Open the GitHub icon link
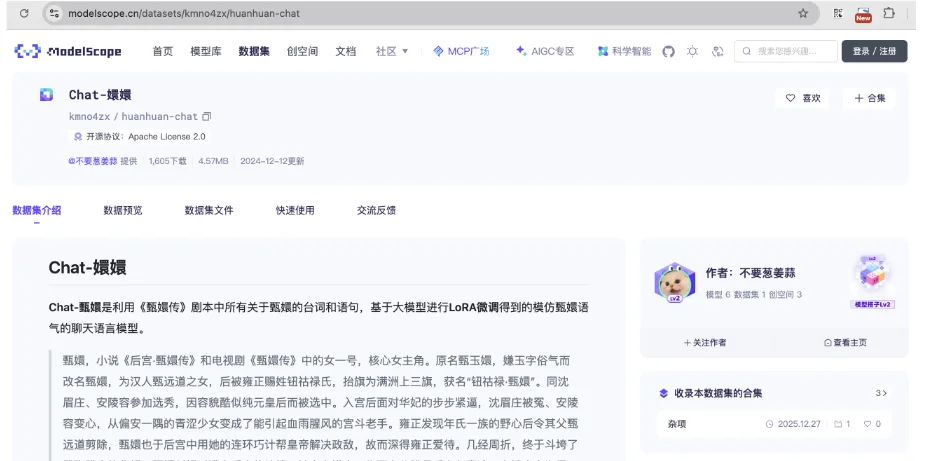 pyautogui.click(x=668, y=51)
